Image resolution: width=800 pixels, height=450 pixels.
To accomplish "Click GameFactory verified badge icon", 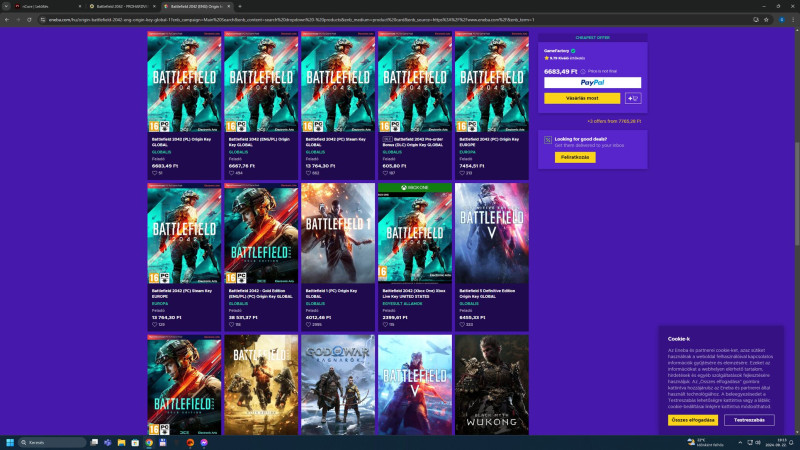I will point(573,51).
